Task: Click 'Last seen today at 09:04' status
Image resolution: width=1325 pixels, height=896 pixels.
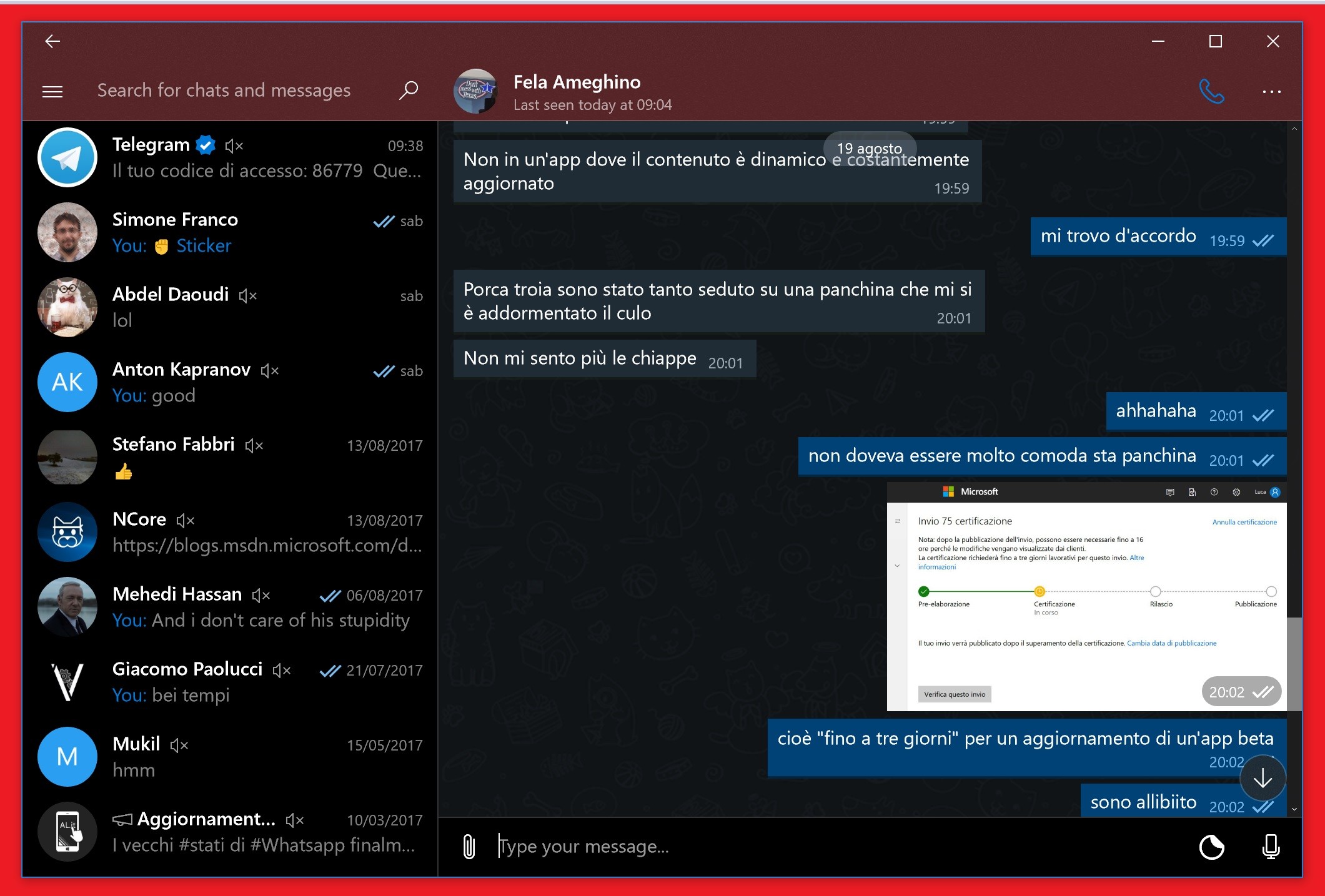Action: point(592,105)
